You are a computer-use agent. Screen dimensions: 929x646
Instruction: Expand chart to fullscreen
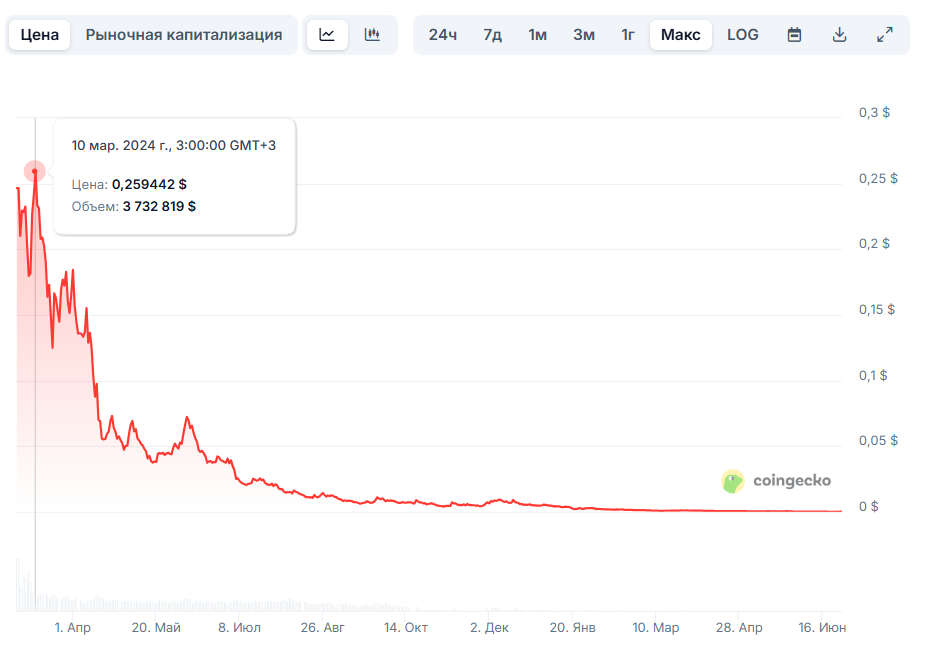884,35
